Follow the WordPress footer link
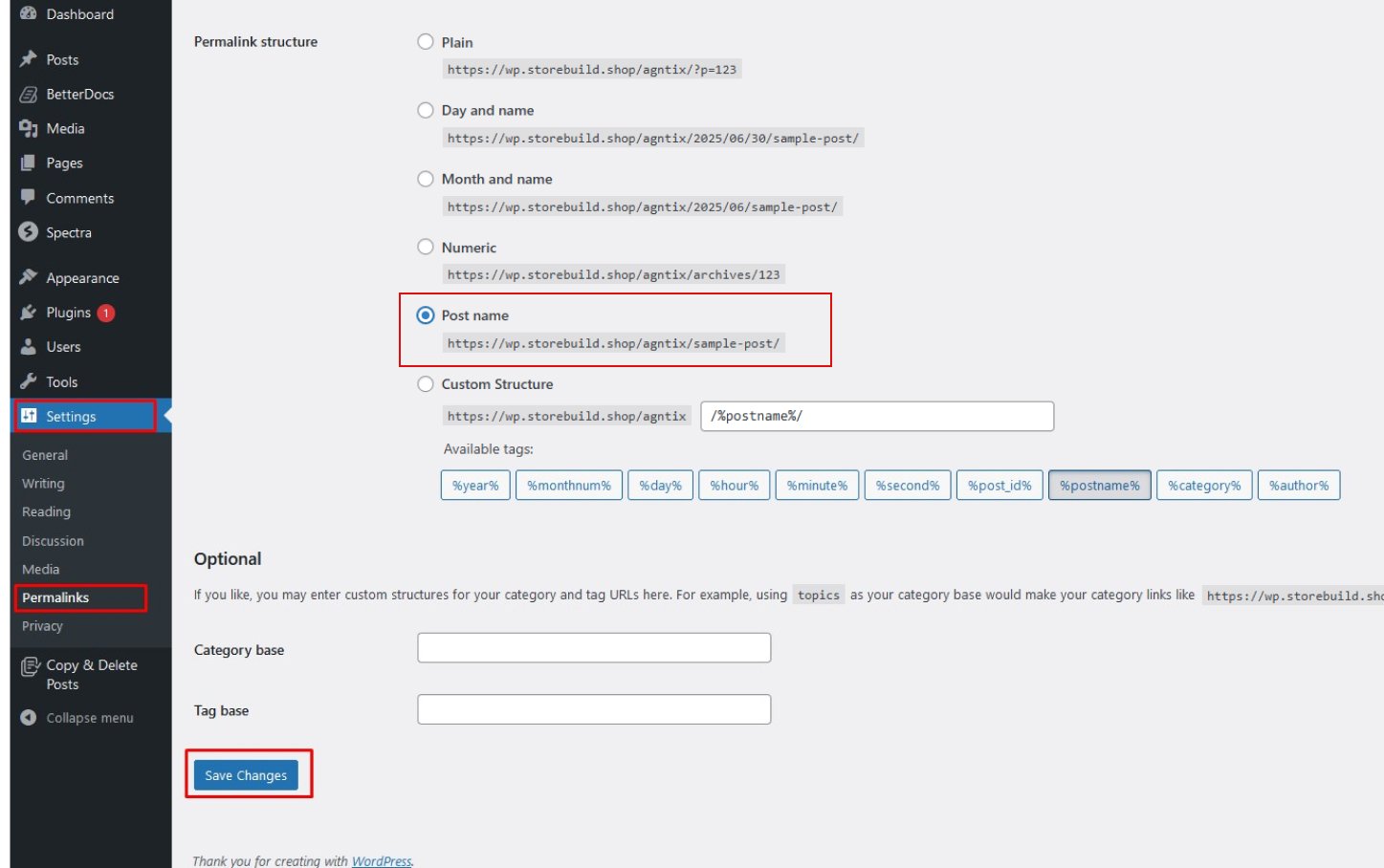Viewport: 1384px width, 868px height. point(381,861)
